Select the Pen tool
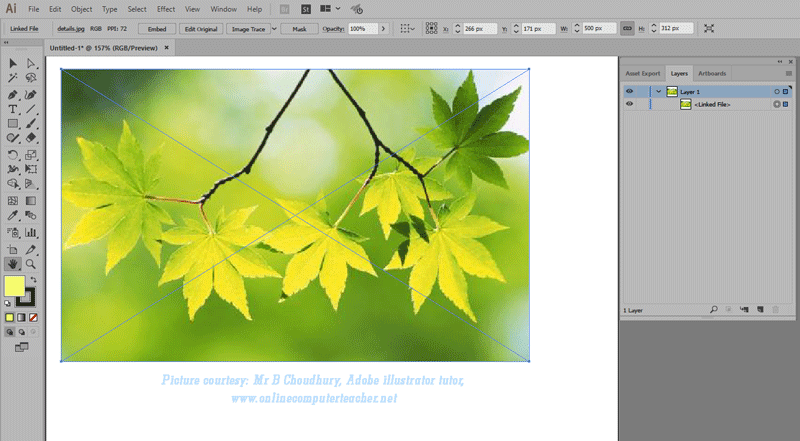800x441 pixels. [x=13, y=94]
